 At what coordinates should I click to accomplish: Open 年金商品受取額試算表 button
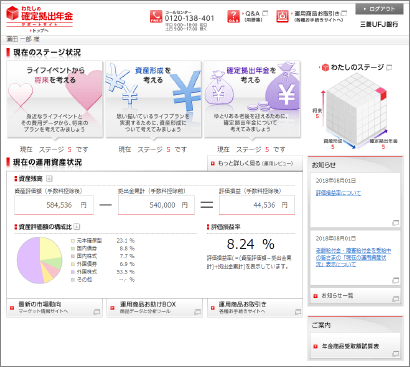pyautogui.click(x=355, y=346)
